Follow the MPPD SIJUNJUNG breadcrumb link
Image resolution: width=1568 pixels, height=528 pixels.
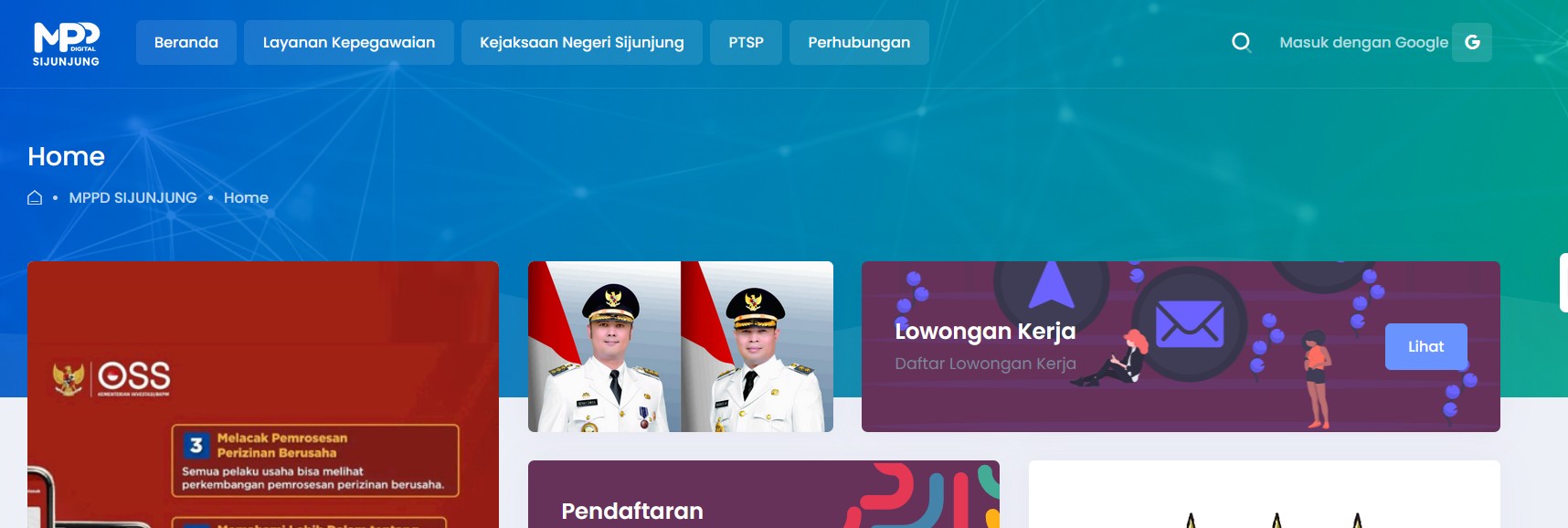click(x=133, y=197)
